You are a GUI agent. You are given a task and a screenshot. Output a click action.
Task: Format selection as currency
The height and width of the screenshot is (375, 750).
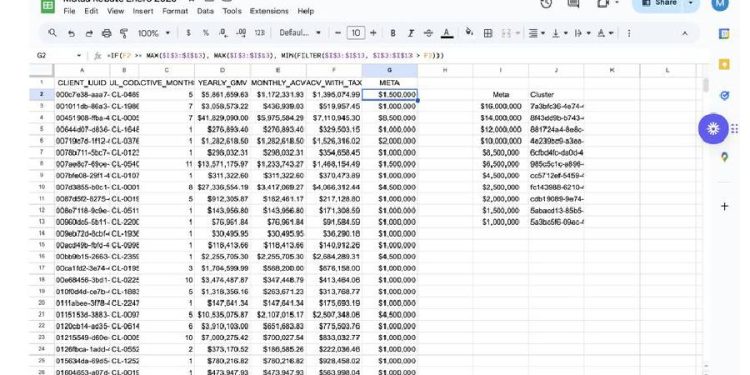188,33
